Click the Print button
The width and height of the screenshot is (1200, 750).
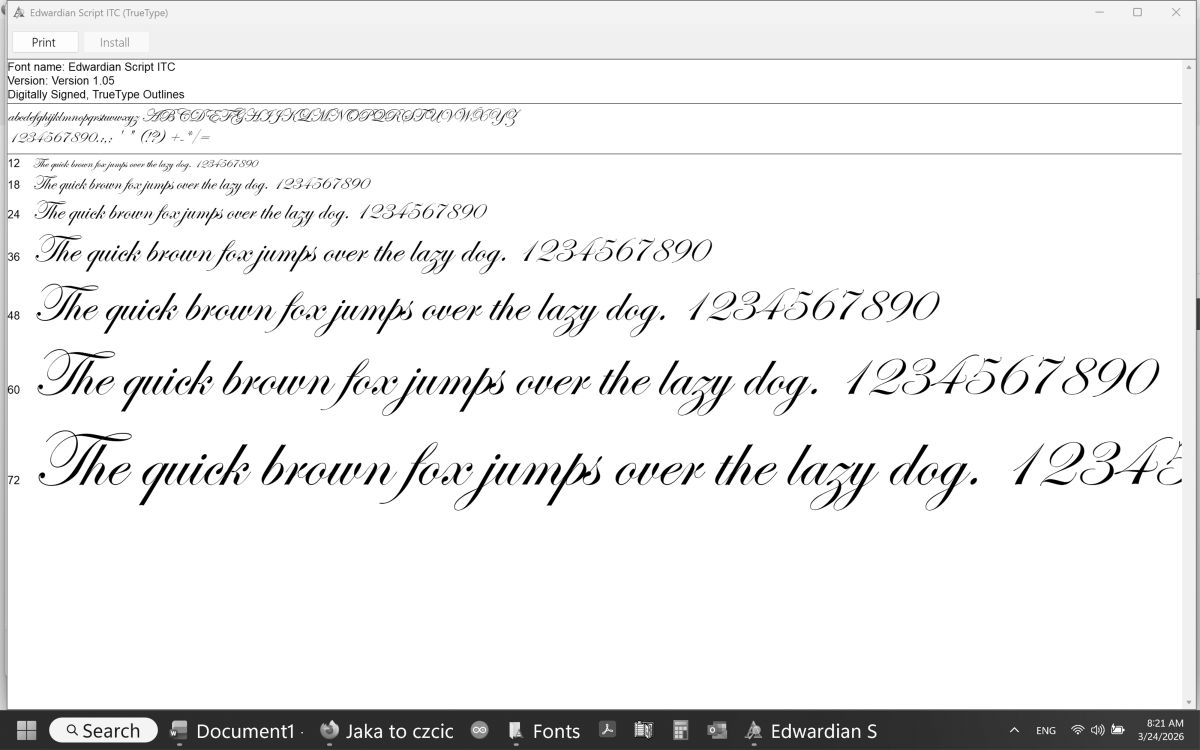43,42
